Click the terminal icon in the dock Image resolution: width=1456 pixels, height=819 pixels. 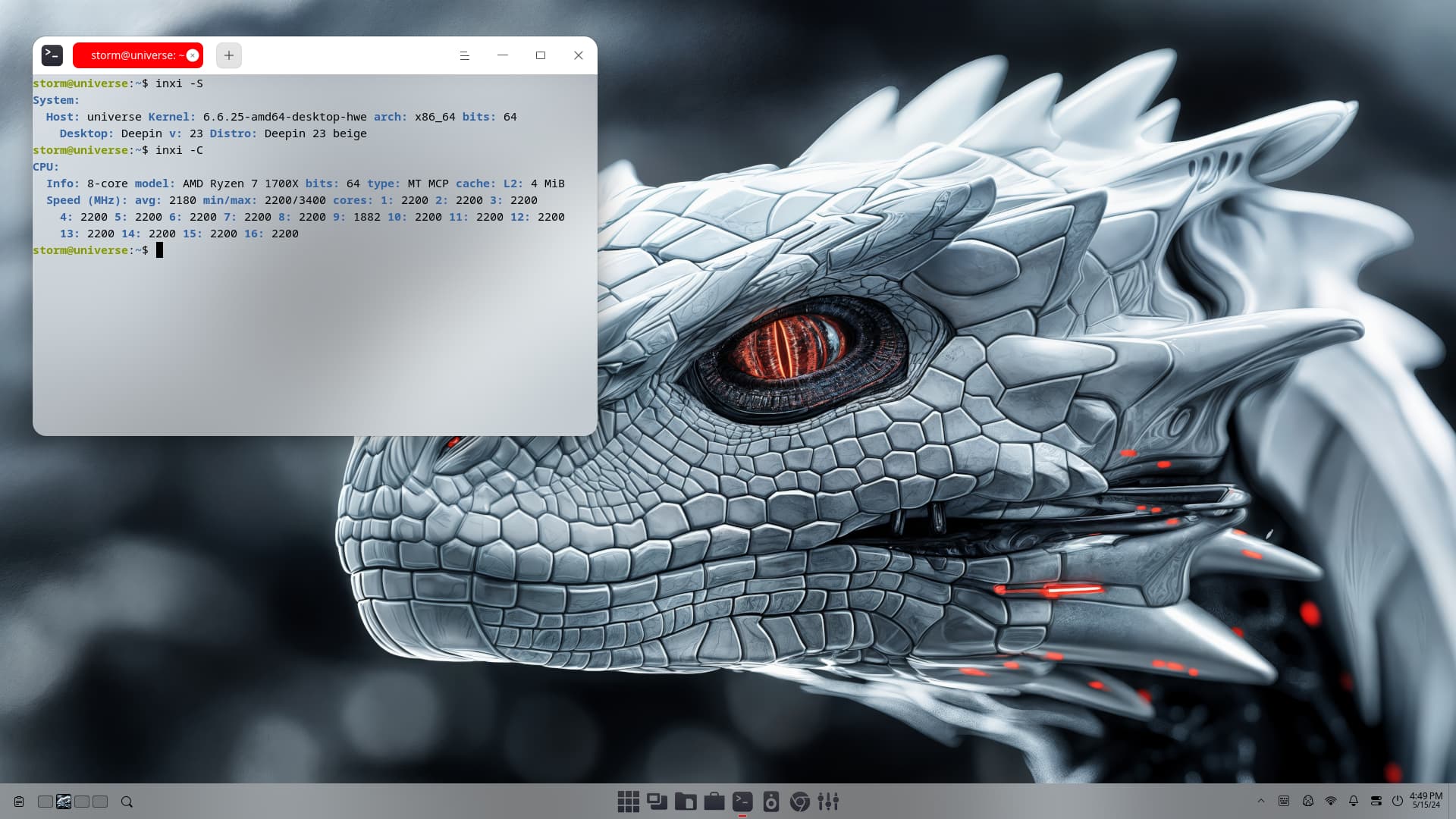742,802
